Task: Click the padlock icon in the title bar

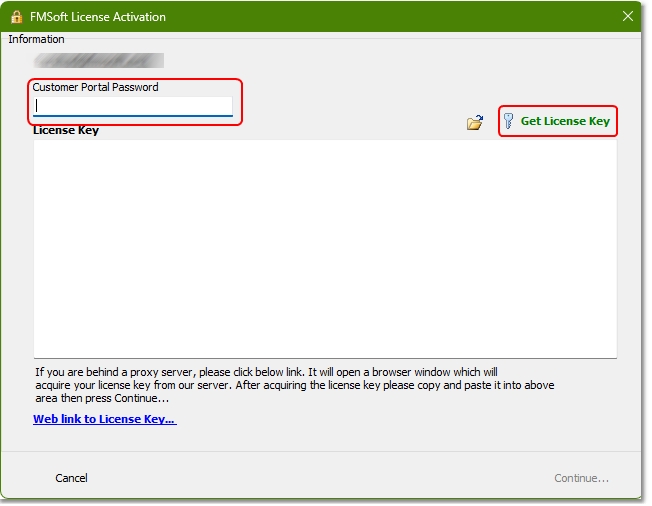Action: coord(16,17)
